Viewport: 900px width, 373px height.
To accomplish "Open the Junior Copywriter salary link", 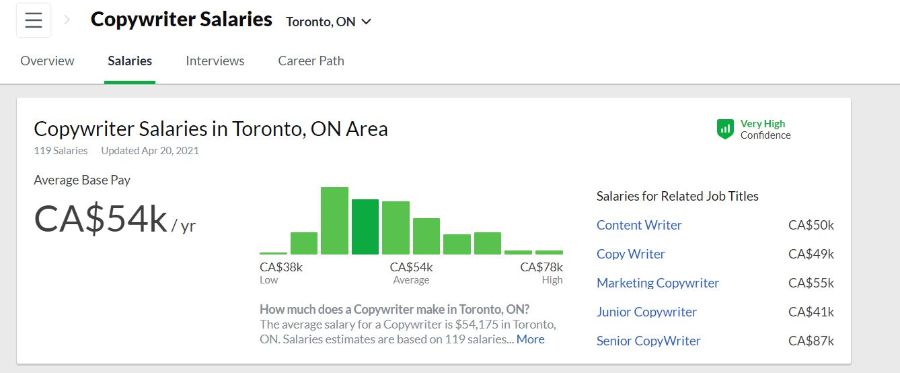I will 647,312.
